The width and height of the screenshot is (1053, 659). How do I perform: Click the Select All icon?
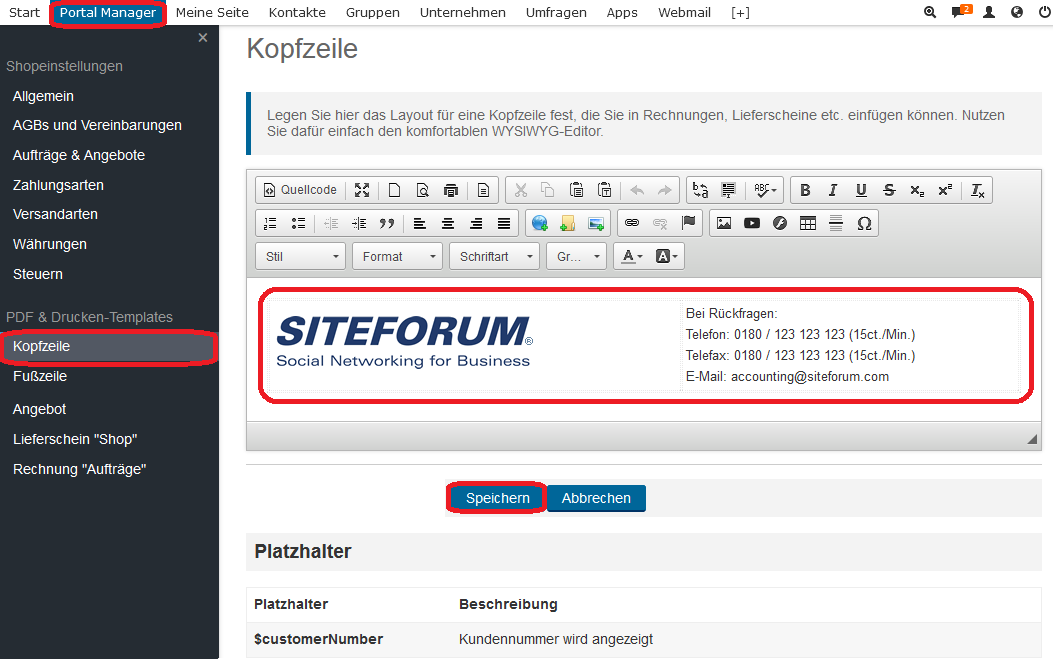point(729,190)
